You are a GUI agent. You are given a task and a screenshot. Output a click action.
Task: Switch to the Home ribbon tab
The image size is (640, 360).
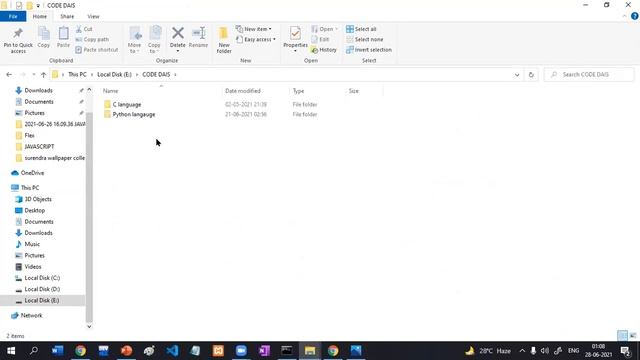point(40,16)
